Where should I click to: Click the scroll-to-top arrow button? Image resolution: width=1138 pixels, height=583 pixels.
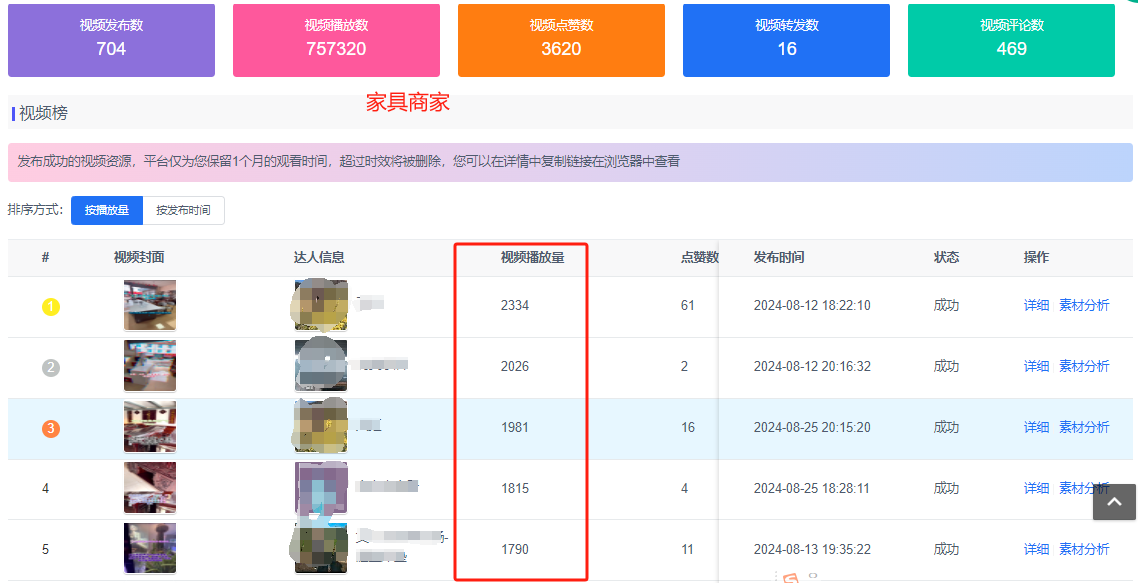point(1114,501)
